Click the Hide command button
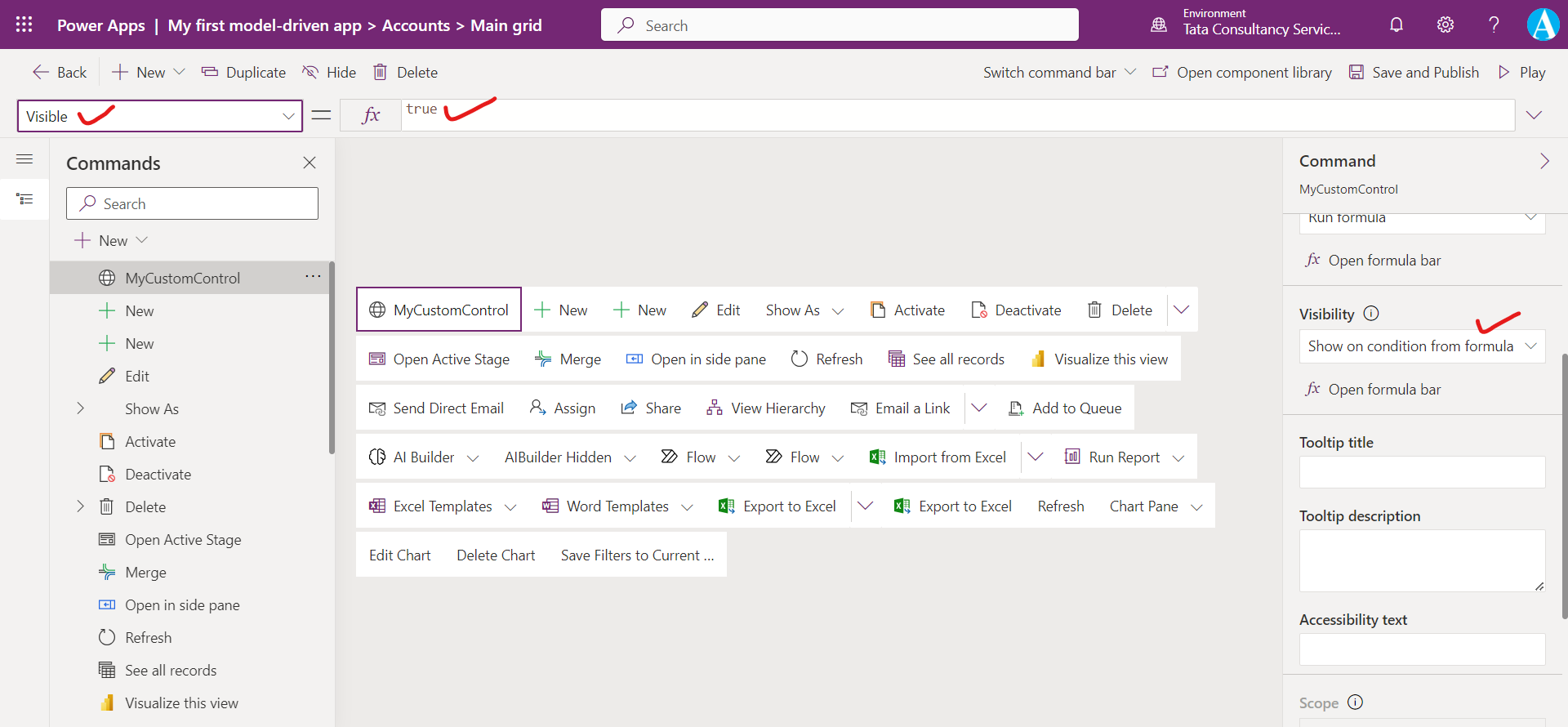The image size is (1568, 727). (329, 73)
